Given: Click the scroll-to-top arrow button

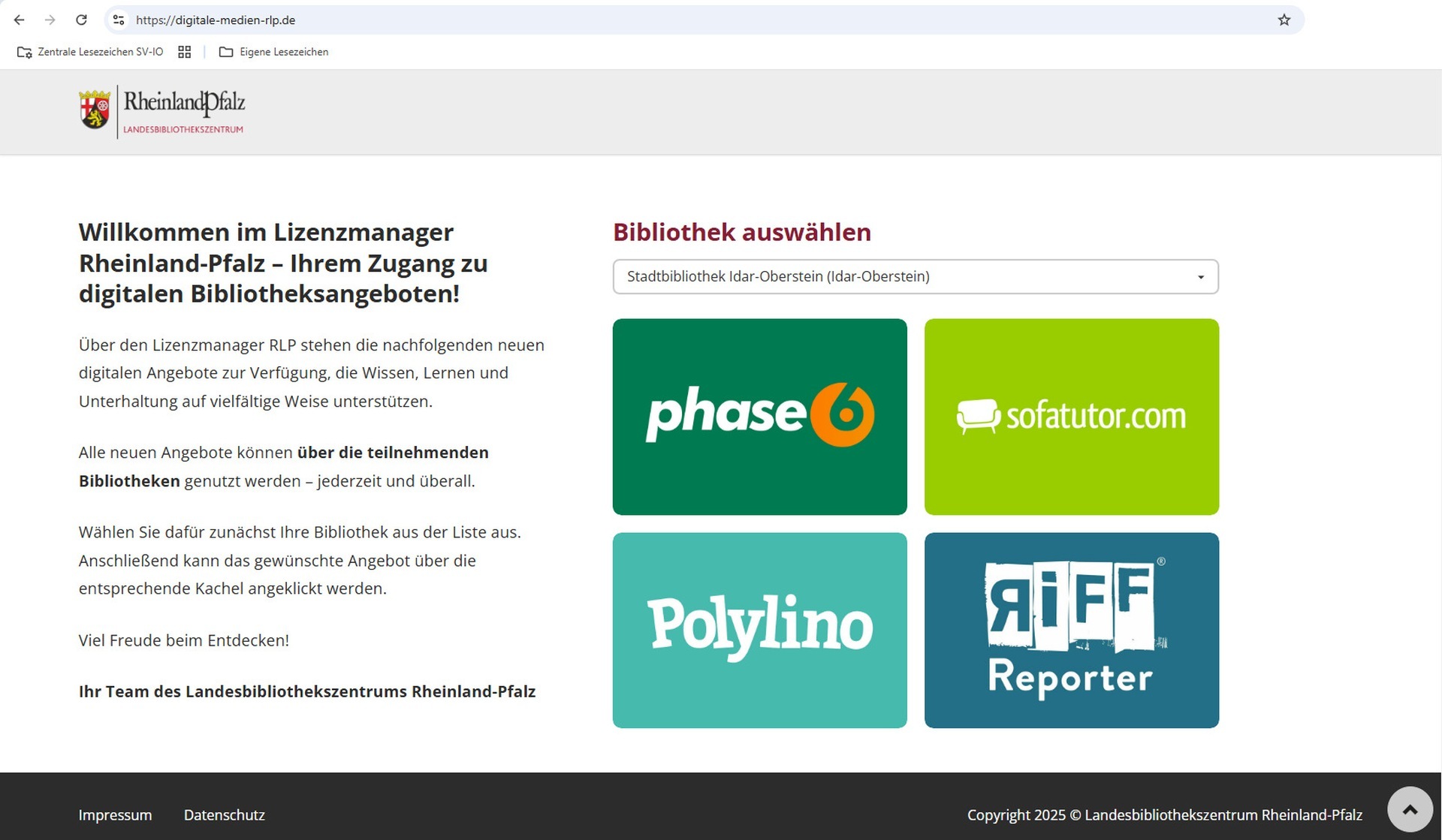Looking at the screenshot, I should pyautogui.click(x=1409, y=808).
